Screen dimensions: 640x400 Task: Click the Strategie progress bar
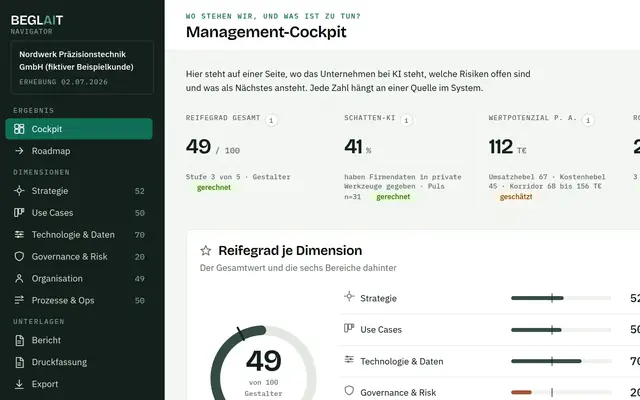tap(561, 298)
